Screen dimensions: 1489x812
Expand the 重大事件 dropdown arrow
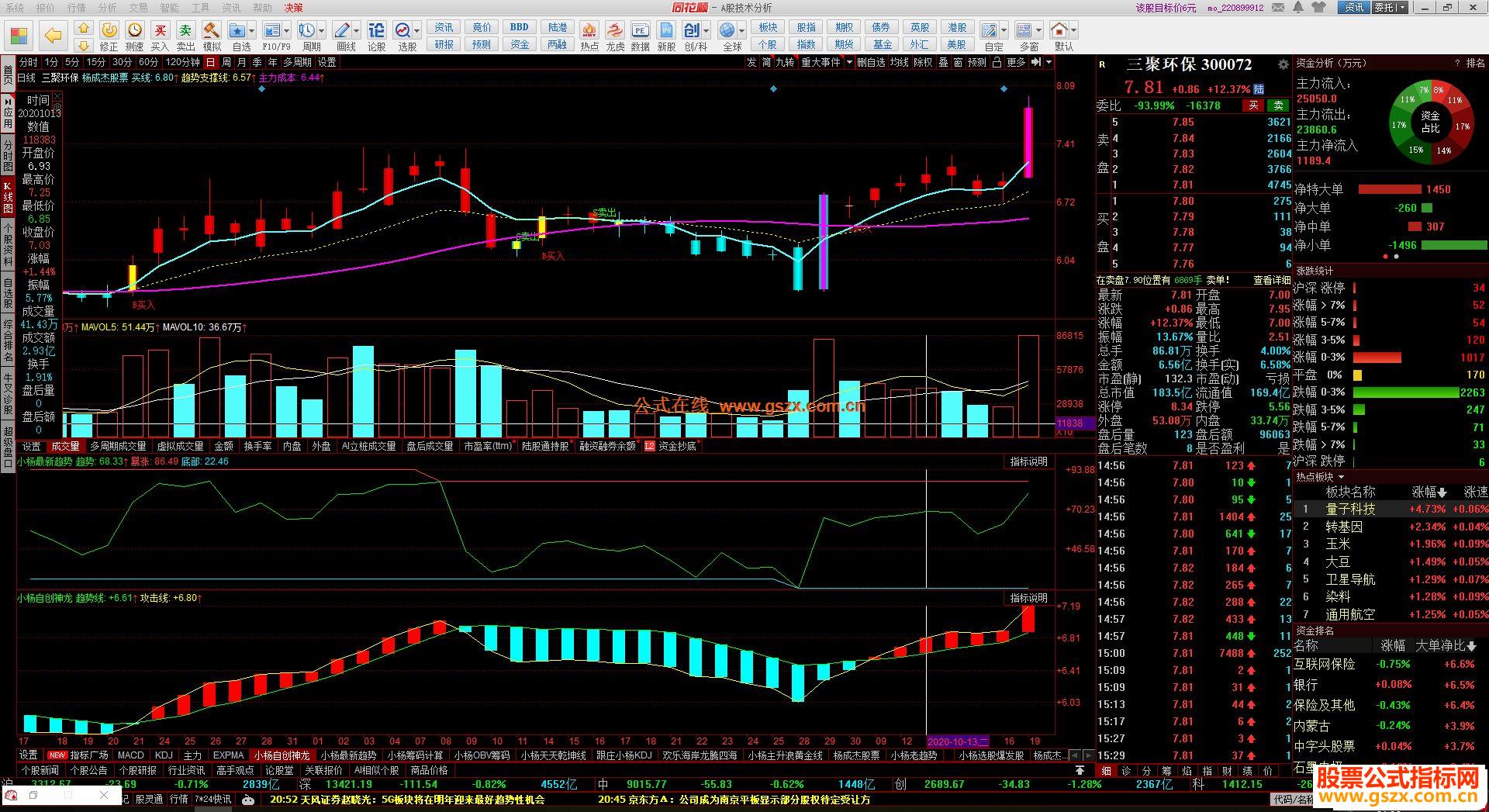(849, 62)
